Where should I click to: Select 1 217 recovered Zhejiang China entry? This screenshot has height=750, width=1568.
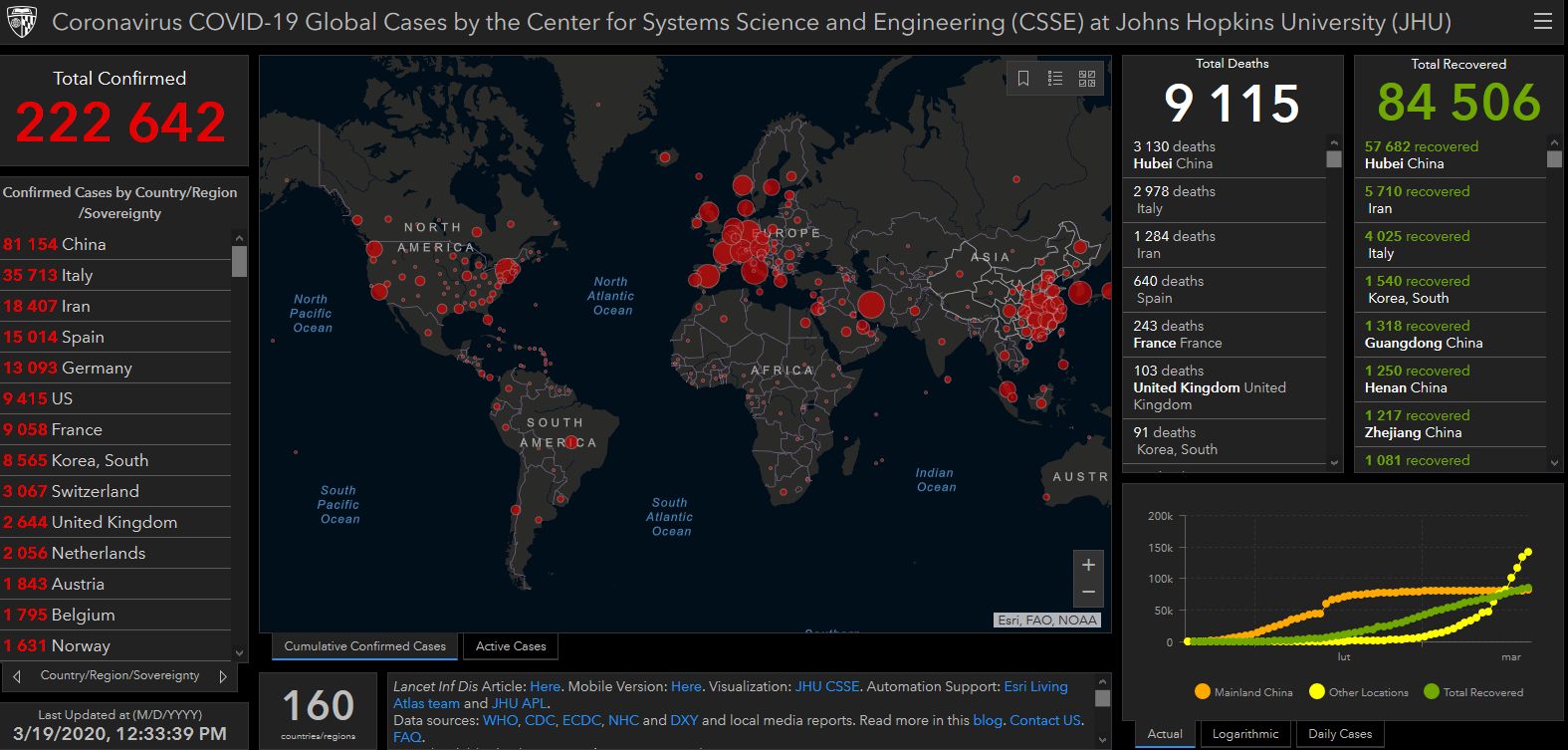pyautogui.click(x=1451, y=424)
